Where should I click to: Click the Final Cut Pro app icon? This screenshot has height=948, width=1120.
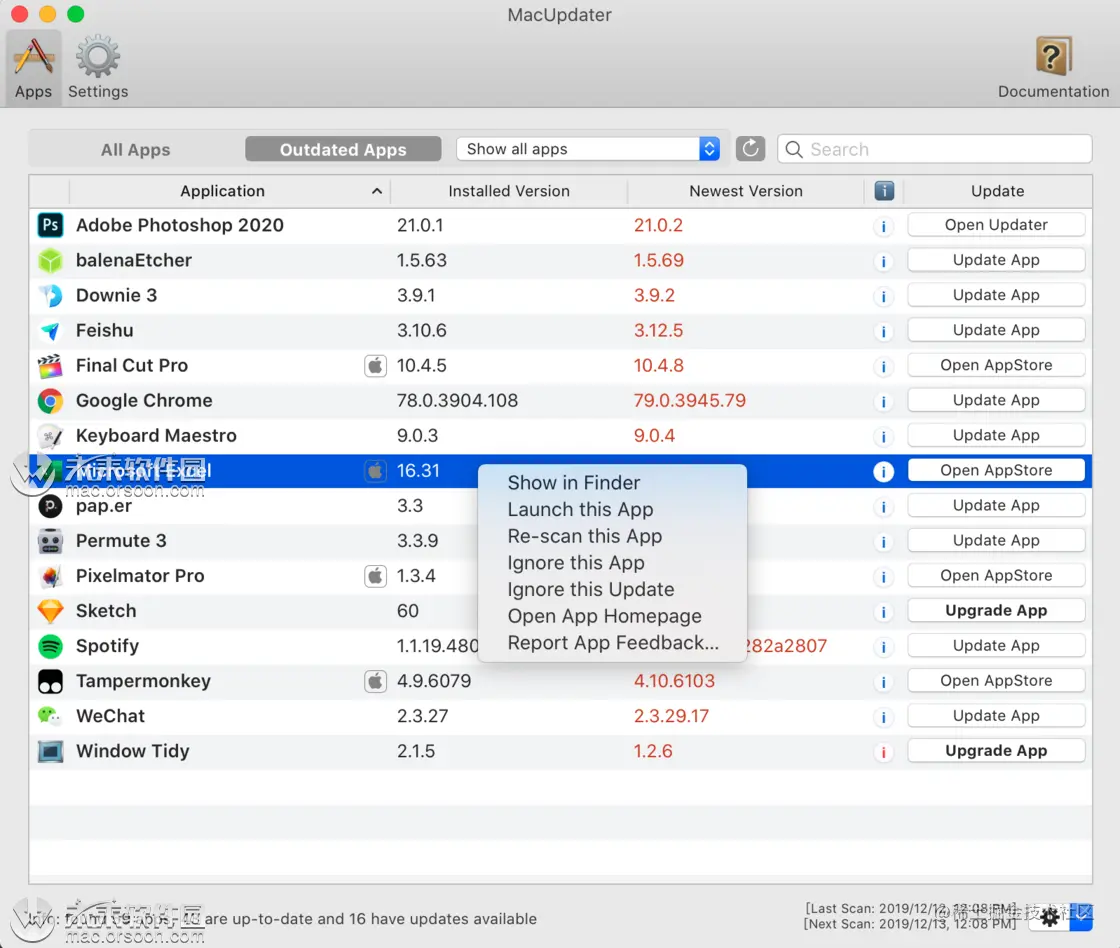(50, 365)
